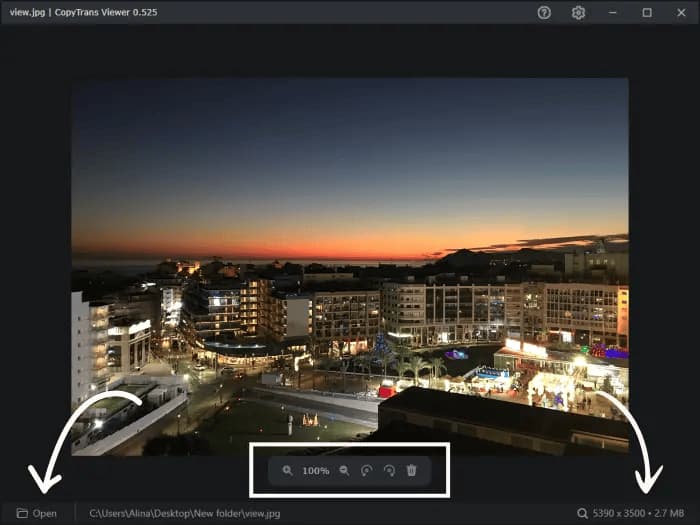Open settings via the gear icon
Viewport: 700px width, 525px height.
[578, 12]
